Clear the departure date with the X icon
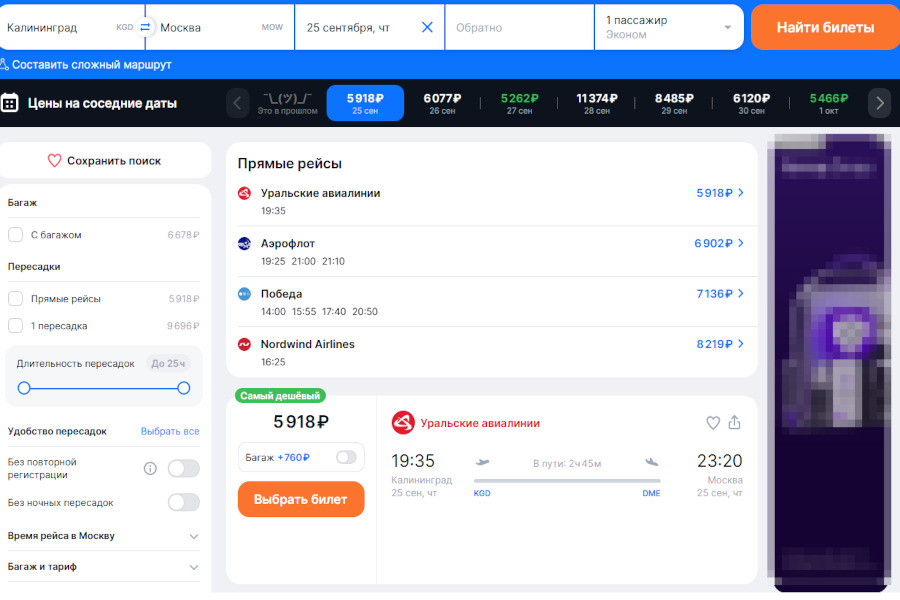This screenshot has height=600, width=900. click(427, 27)
